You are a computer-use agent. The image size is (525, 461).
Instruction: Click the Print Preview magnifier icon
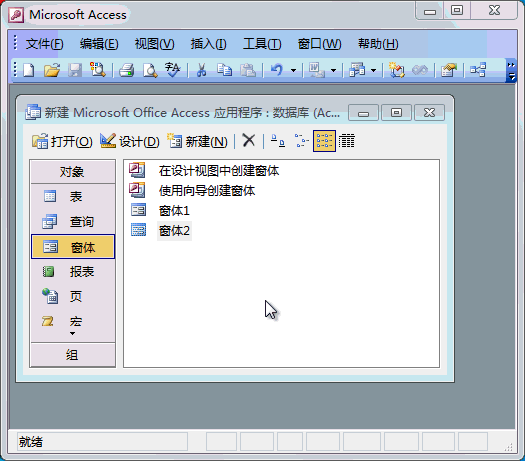(x=150, y=70)
